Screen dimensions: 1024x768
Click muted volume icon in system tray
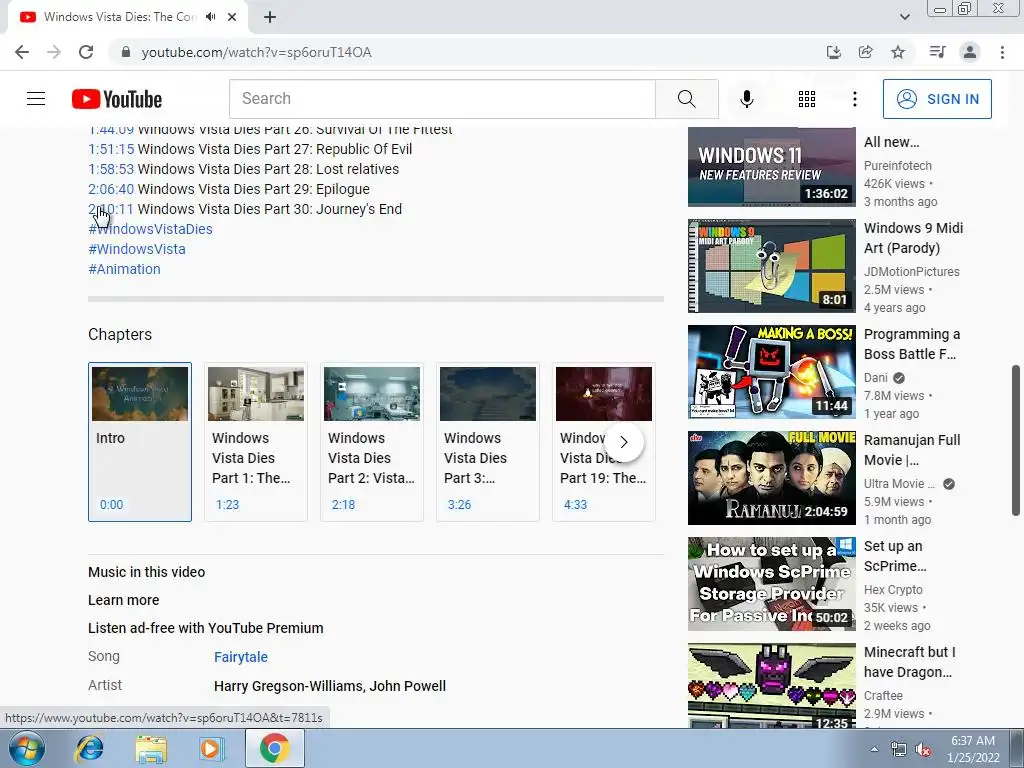coord(923,750)
